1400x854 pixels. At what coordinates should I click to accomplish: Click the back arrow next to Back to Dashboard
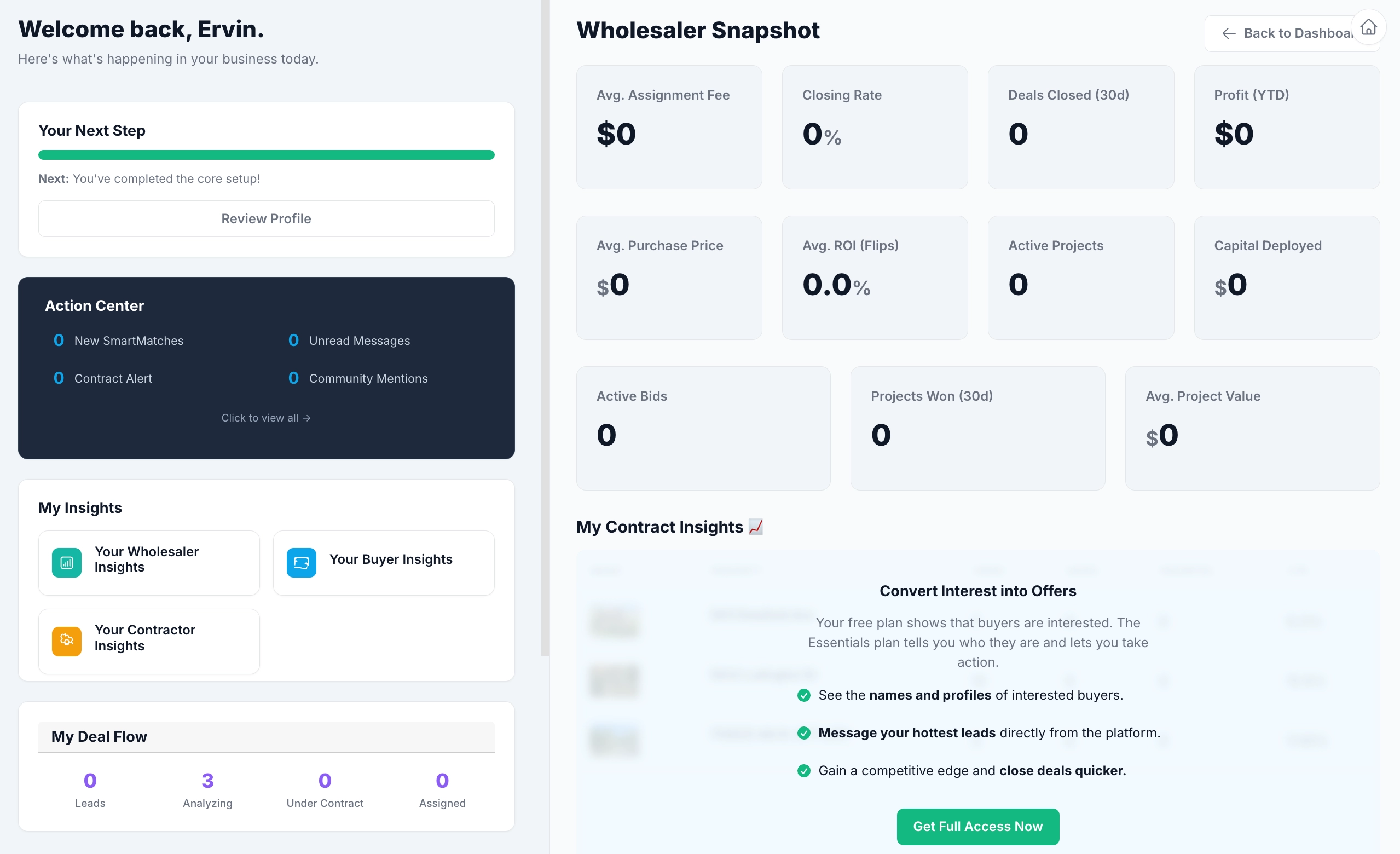pos(1229,33)
